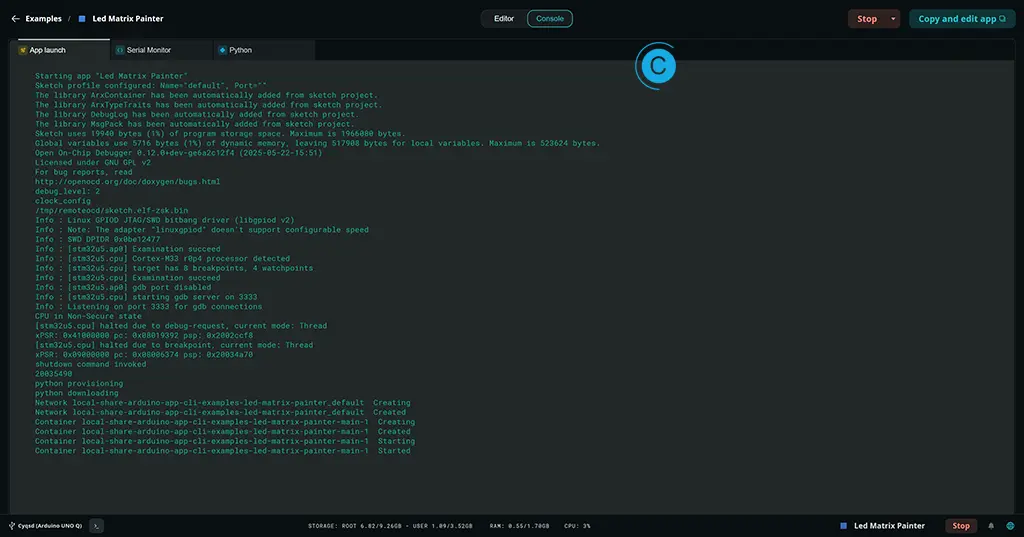Switch to the Editor view
Image resolution: width=1024 pixels, height=537 pixels.
click(504, 18)
